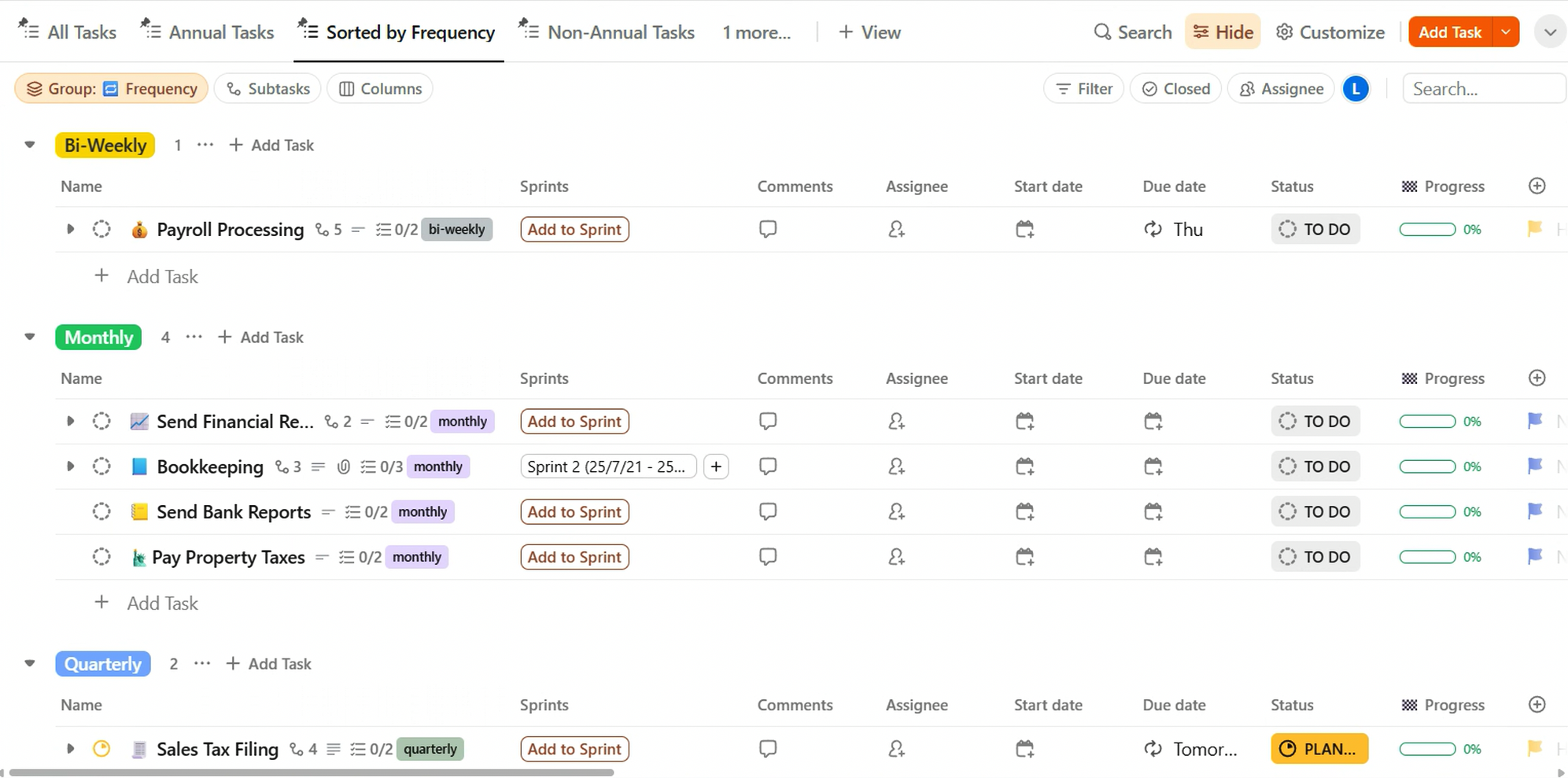This screenshot has height=778, width=1568.
Task: Switch to the Annual Tasks view
Action: [208, 32]
